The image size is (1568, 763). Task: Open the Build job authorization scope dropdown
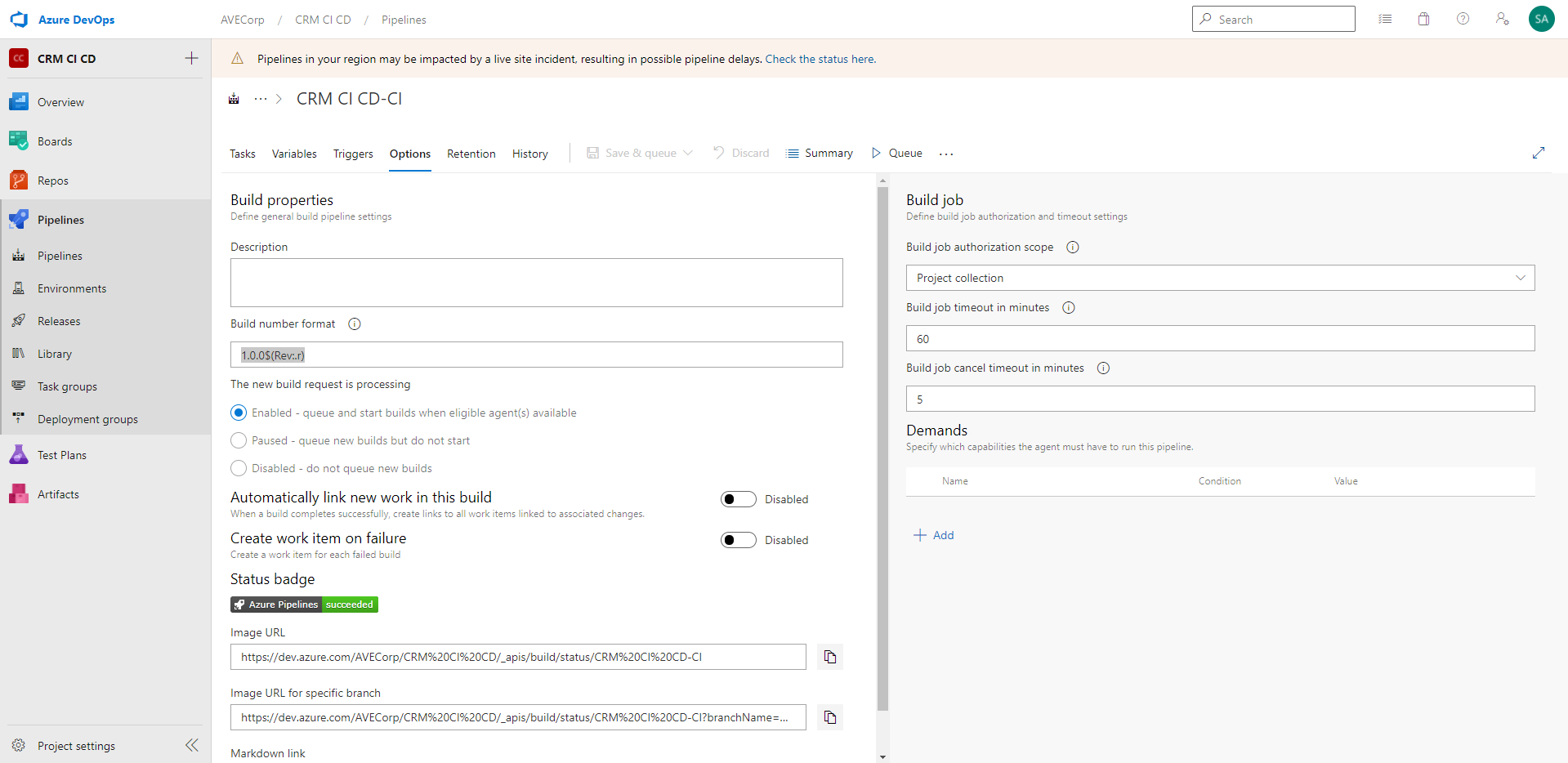coord(1521,278)
